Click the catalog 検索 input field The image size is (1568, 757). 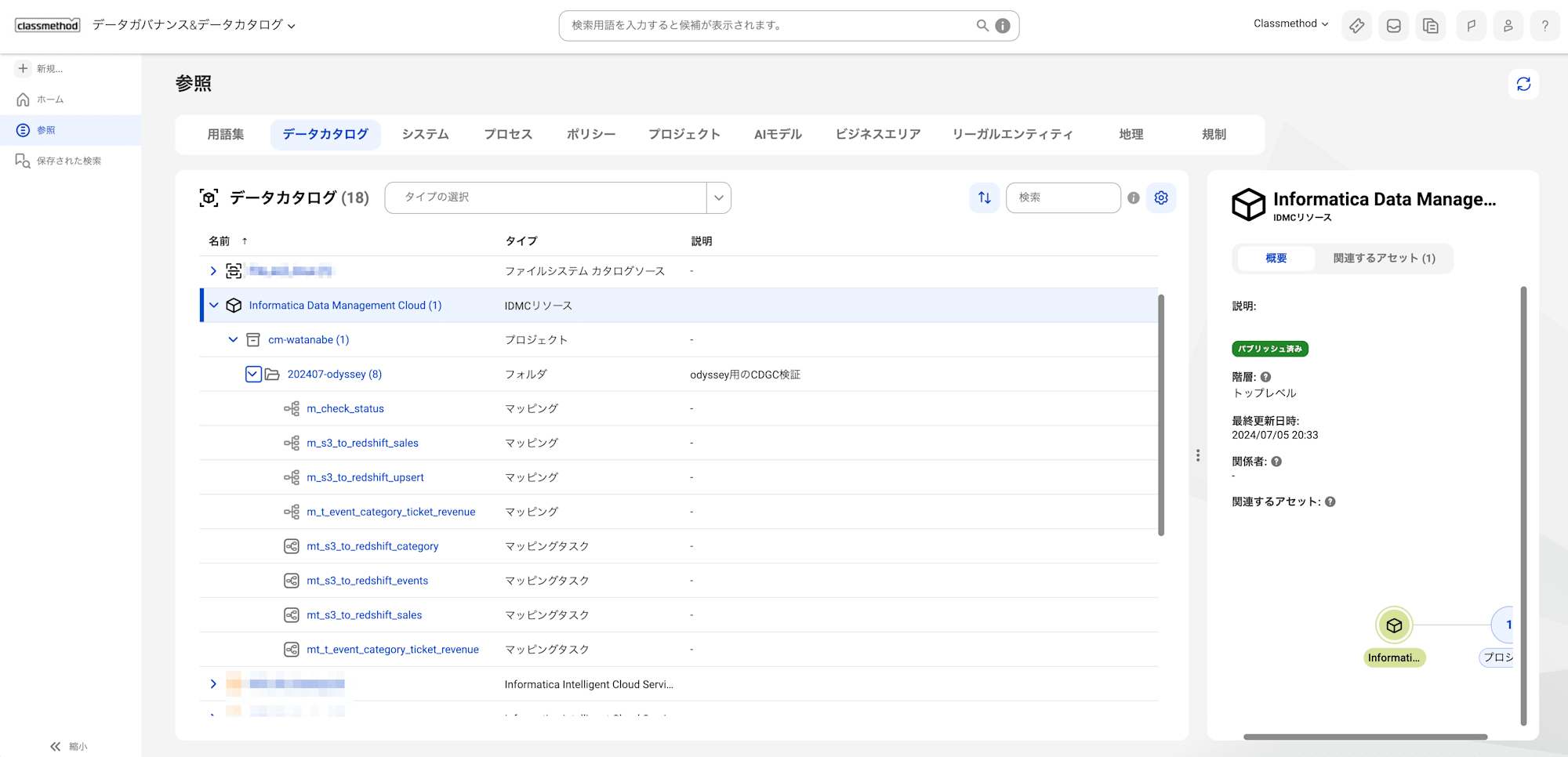click(x=1063, y=197)
